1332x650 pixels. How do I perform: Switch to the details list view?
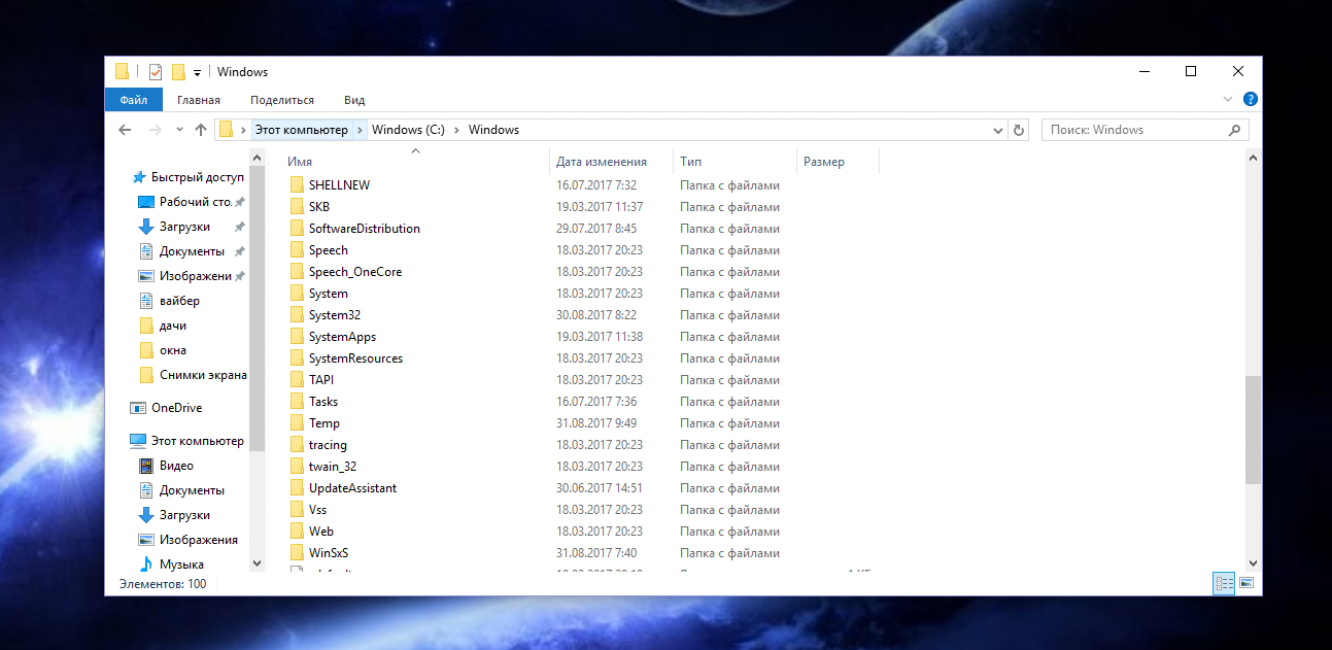[1223, 583]
